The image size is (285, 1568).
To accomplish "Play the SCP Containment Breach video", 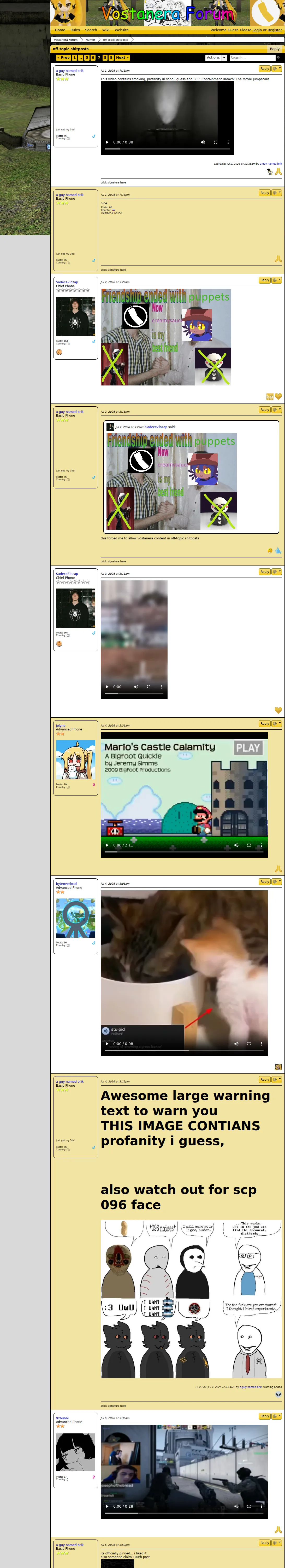I will tap(108, 142).
